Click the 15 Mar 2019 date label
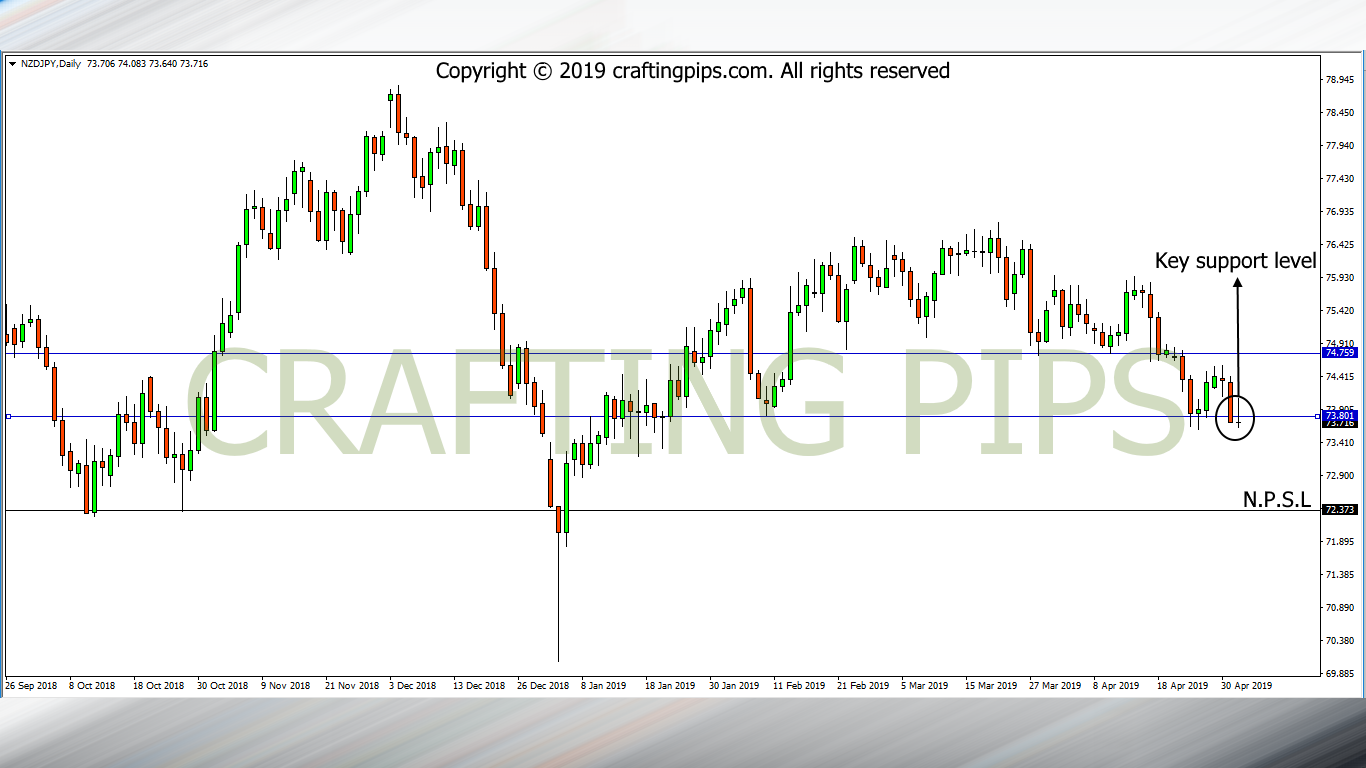 pos(991,686)
